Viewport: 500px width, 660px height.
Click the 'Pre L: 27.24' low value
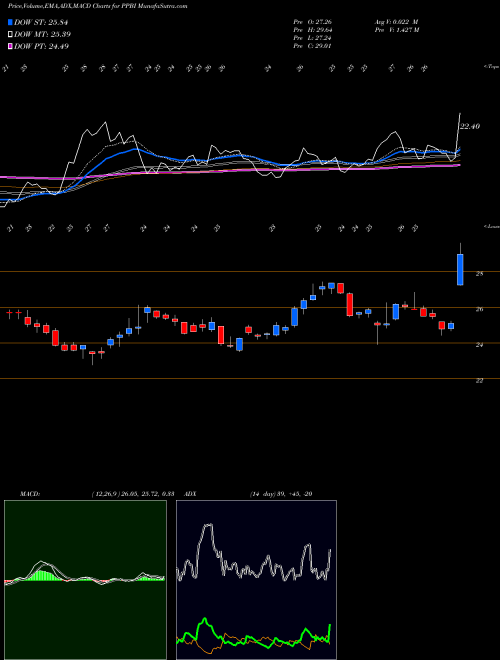[312, 38]
